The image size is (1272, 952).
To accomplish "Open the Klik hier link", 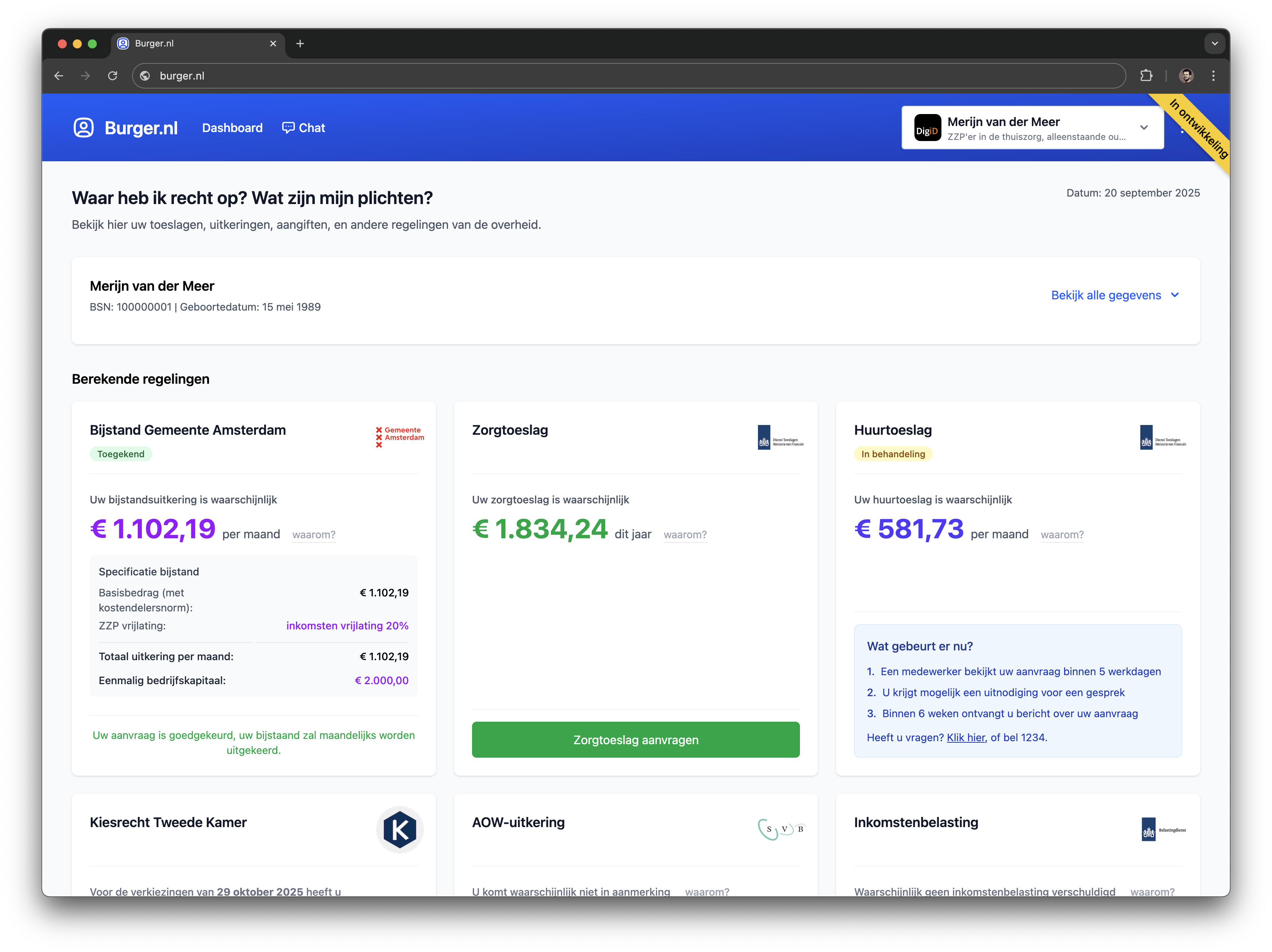I will coord(965,737).
